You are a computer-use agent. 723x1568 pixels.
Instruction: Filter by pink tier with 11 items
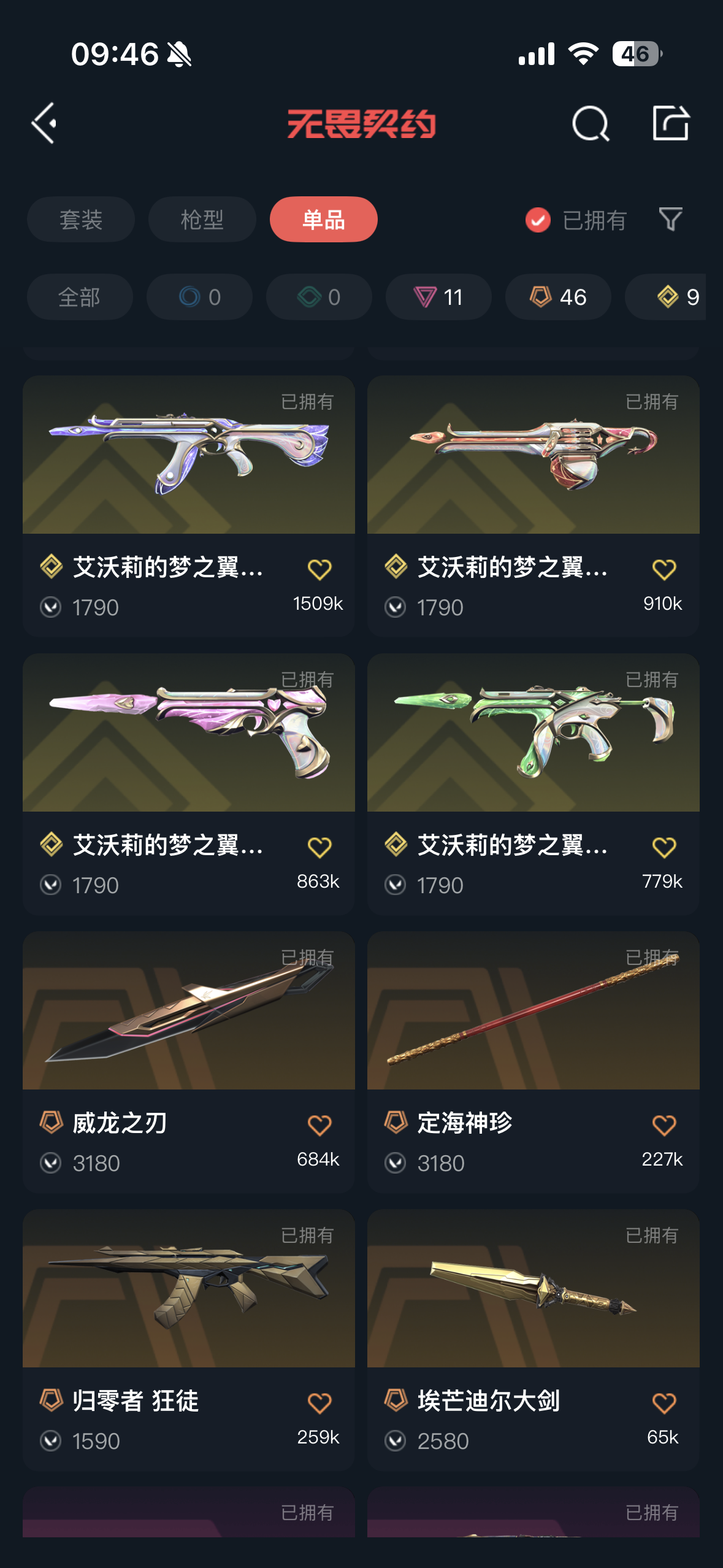(x=438, y=297)
